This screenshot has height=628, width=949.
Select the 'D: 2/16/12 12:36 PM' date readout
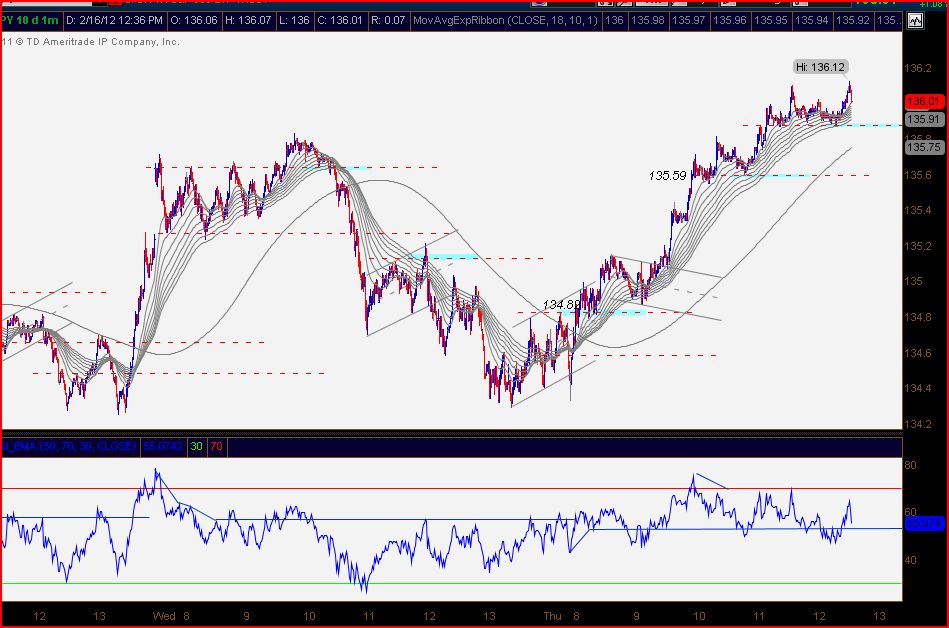click(114, 21)
